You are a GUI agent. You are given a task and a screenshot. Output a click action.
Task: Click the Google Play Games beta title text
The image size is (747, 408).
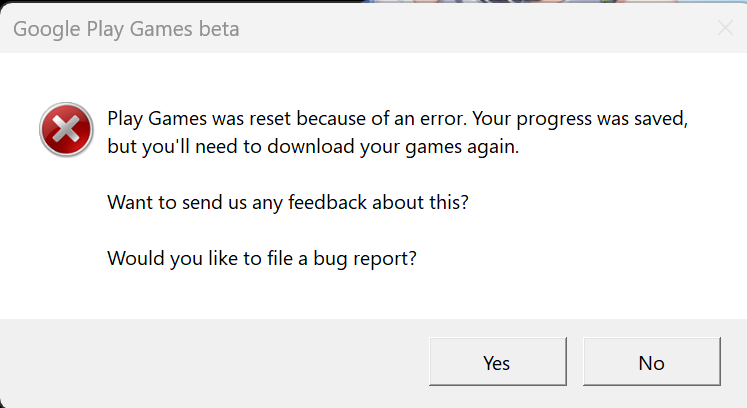(126, 29)
